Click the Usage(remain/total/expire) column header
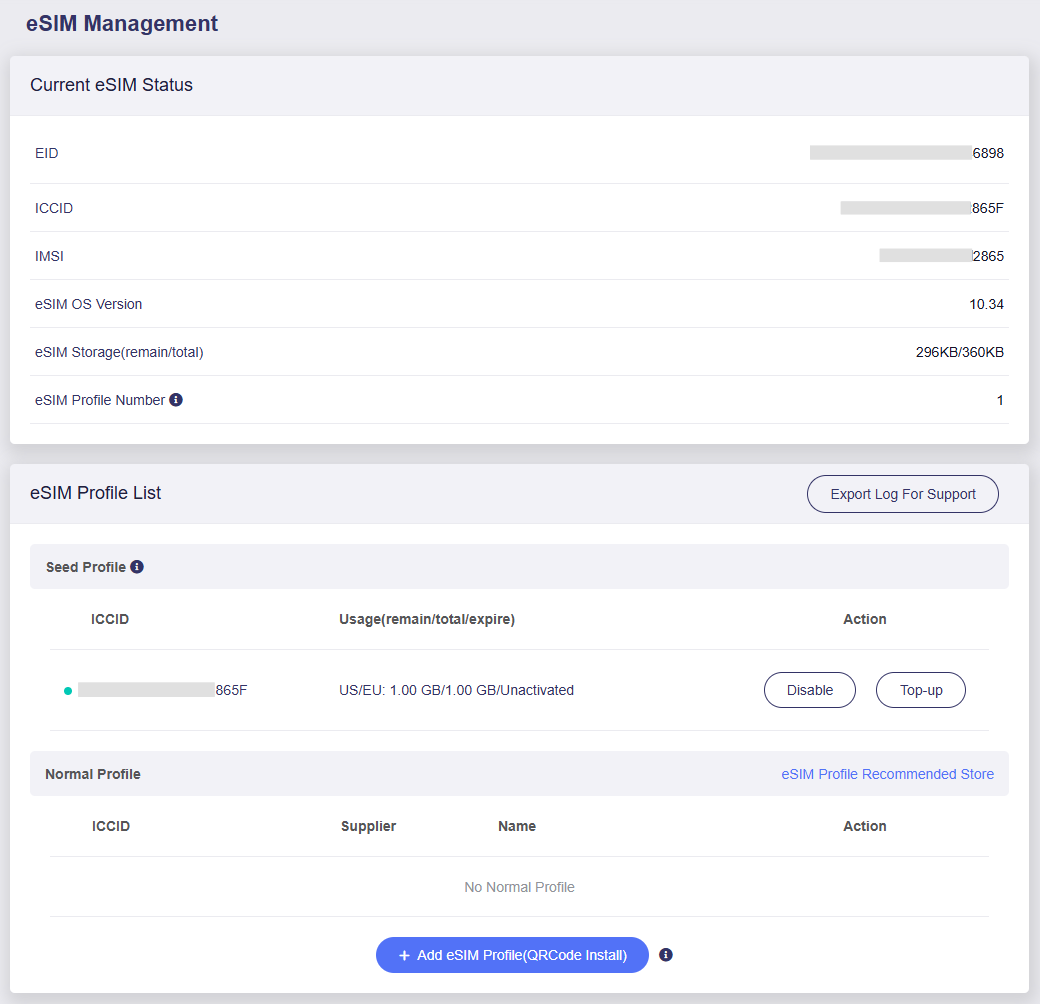Screen dimensions: 1040x1004 point(426,619)
